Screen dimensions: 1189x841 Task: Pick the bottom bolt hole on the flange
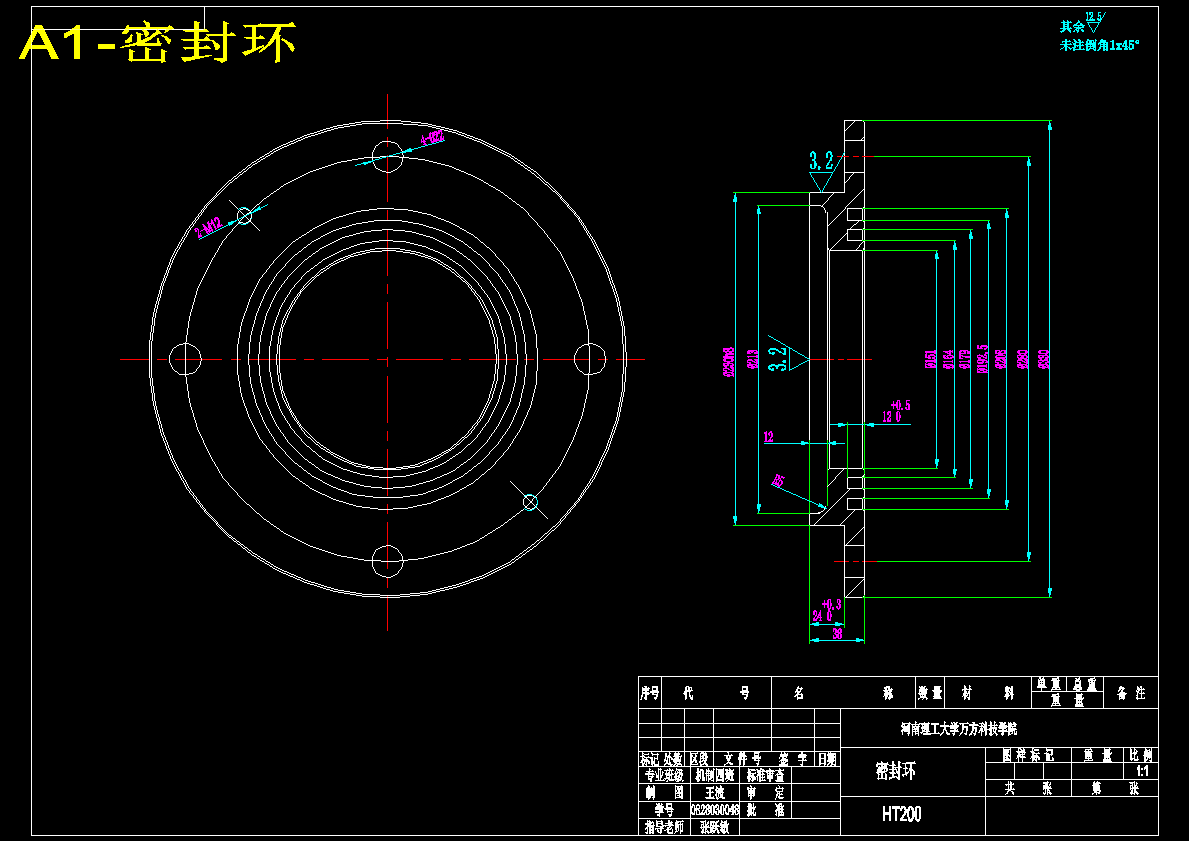tap(387, 560)
